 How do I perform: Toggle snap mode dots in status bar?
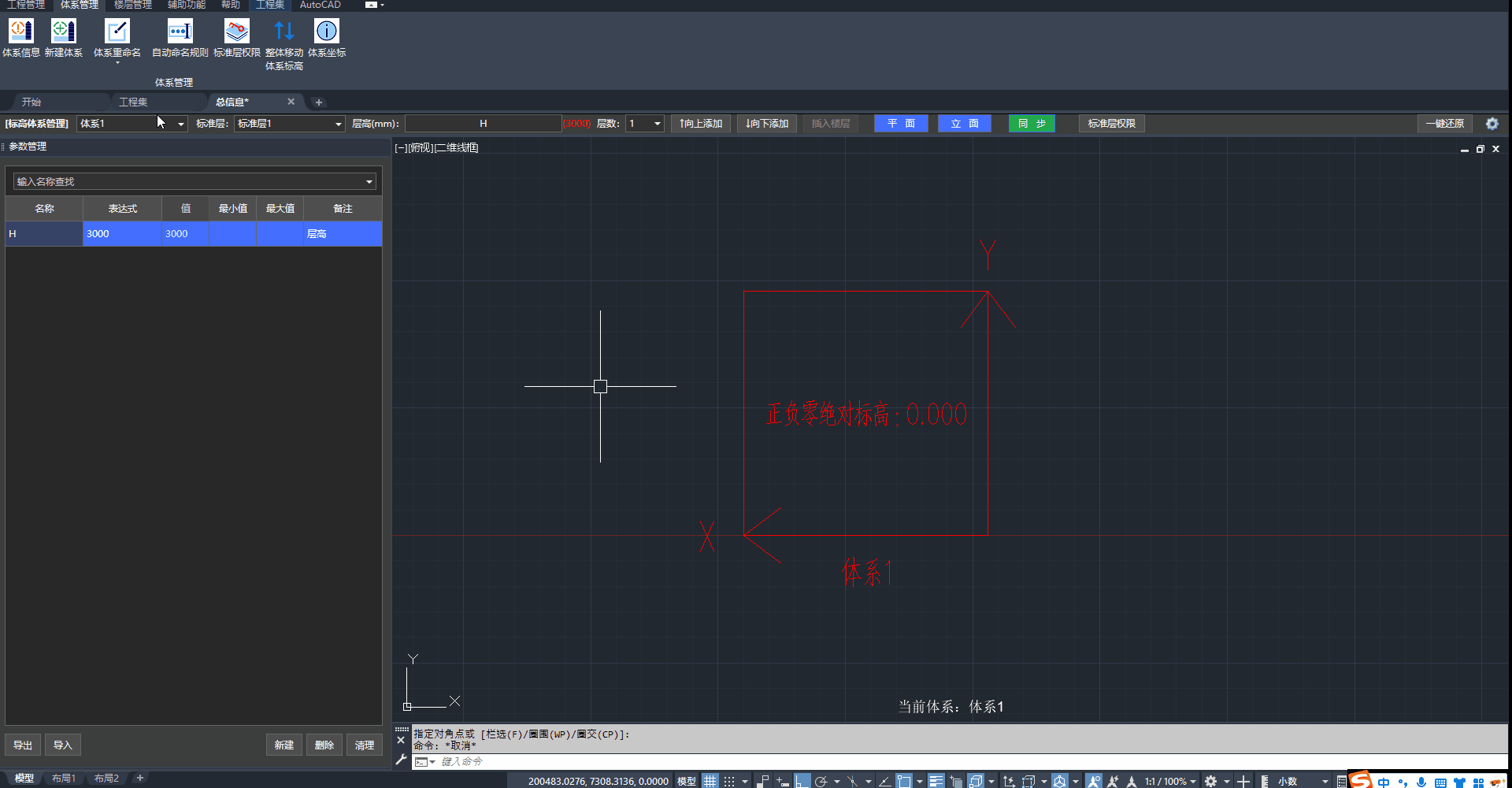(x=729, y=781)
